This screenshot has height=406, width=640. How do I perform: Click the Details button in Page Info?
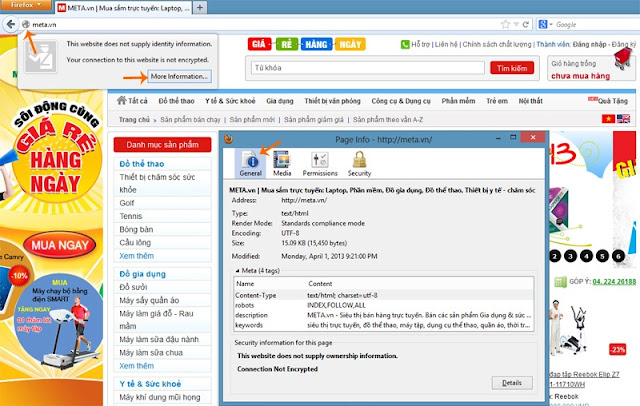tap(512, 383)
